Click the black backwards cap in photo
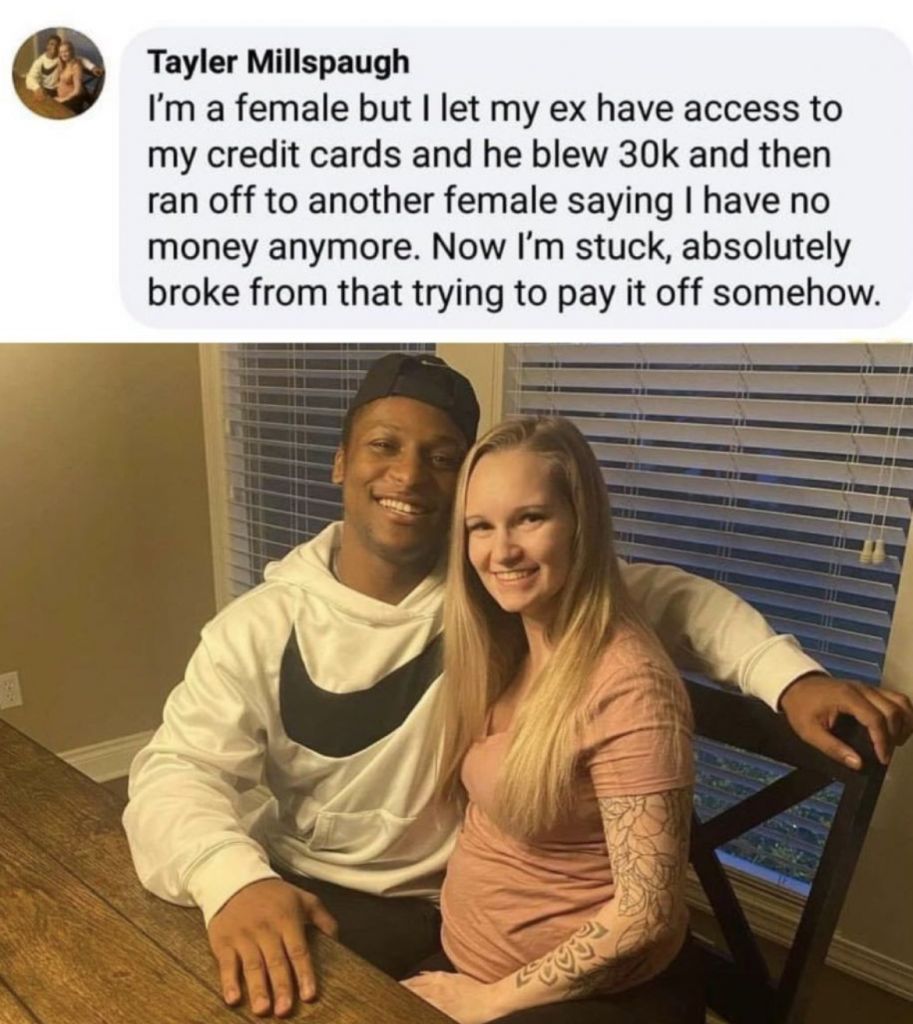Viewport: 913px width, 1024px height. pos(414,393)
